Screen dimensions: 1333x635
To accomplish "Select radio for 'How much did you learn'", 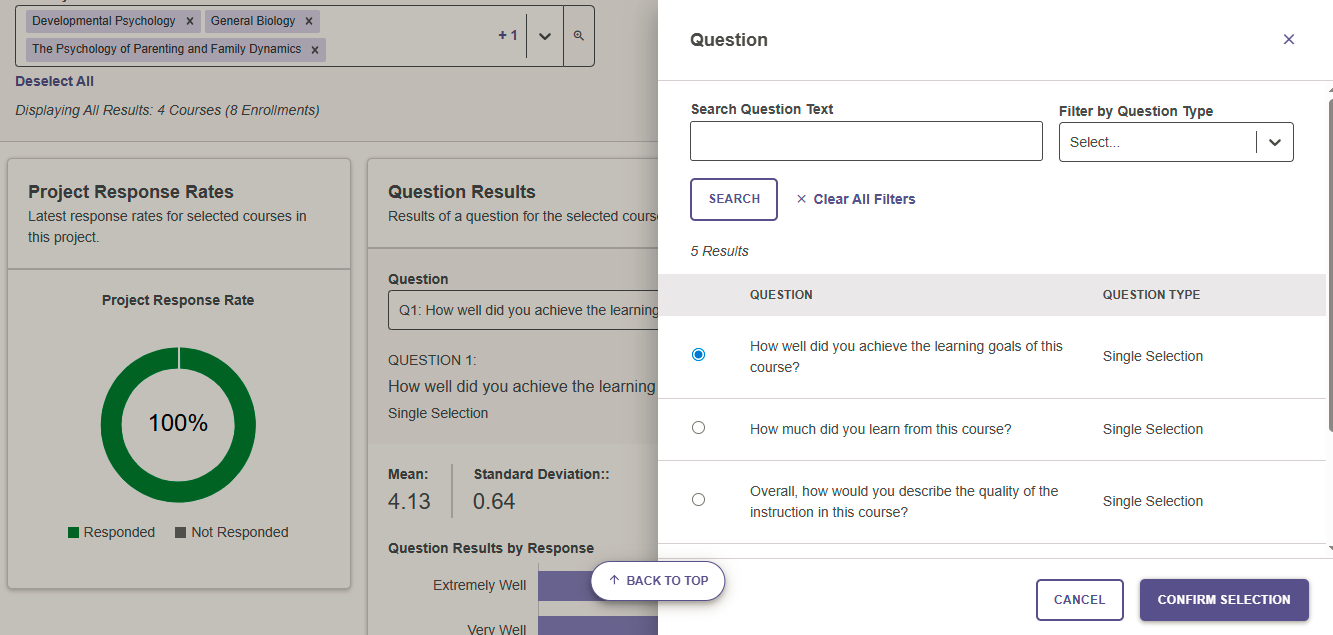I will (x=698, y=427).
